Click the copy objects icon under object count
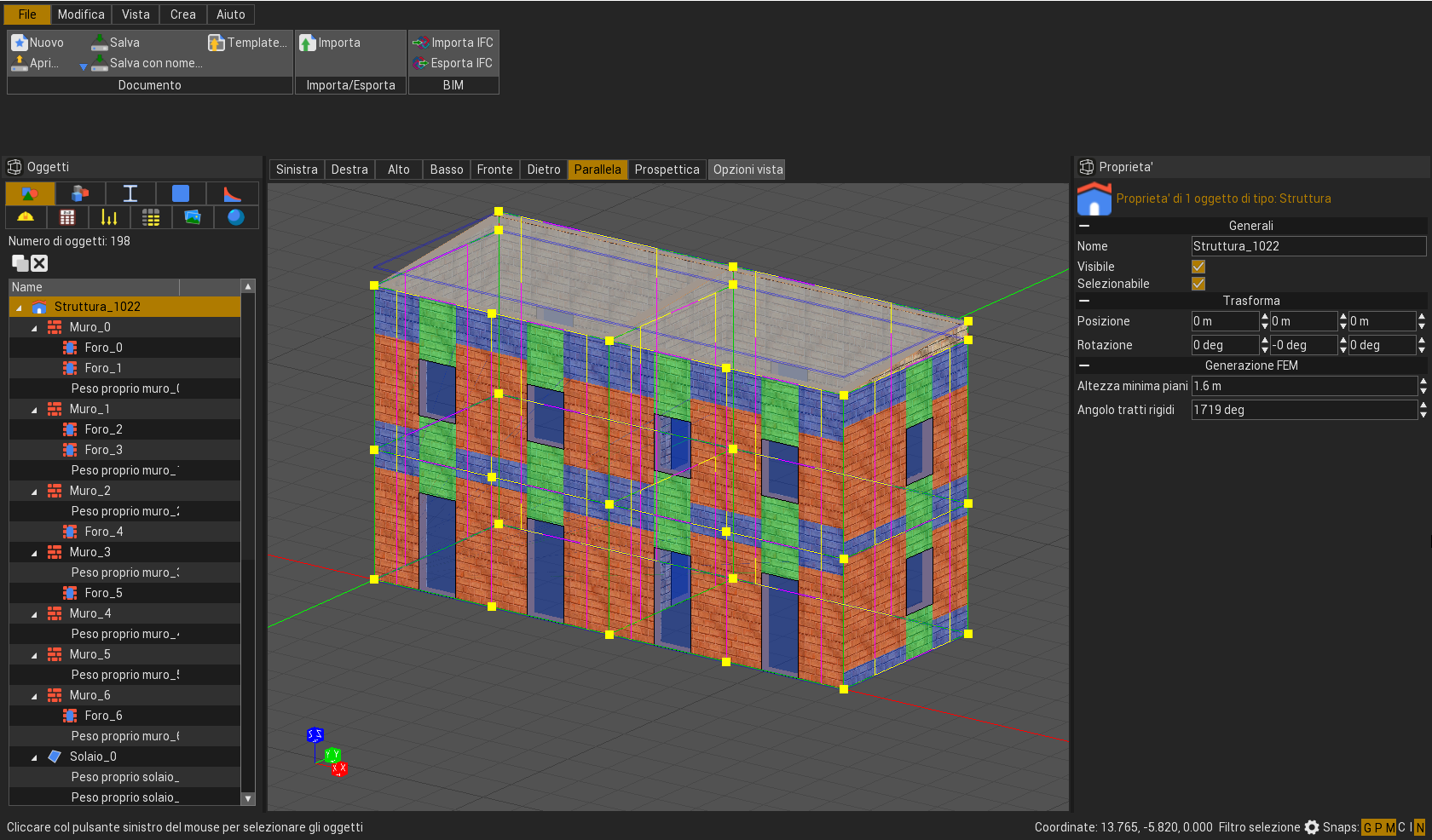The height and width of the screenshot is (840, 1432). pyautogui.click(x=20, y=263)
